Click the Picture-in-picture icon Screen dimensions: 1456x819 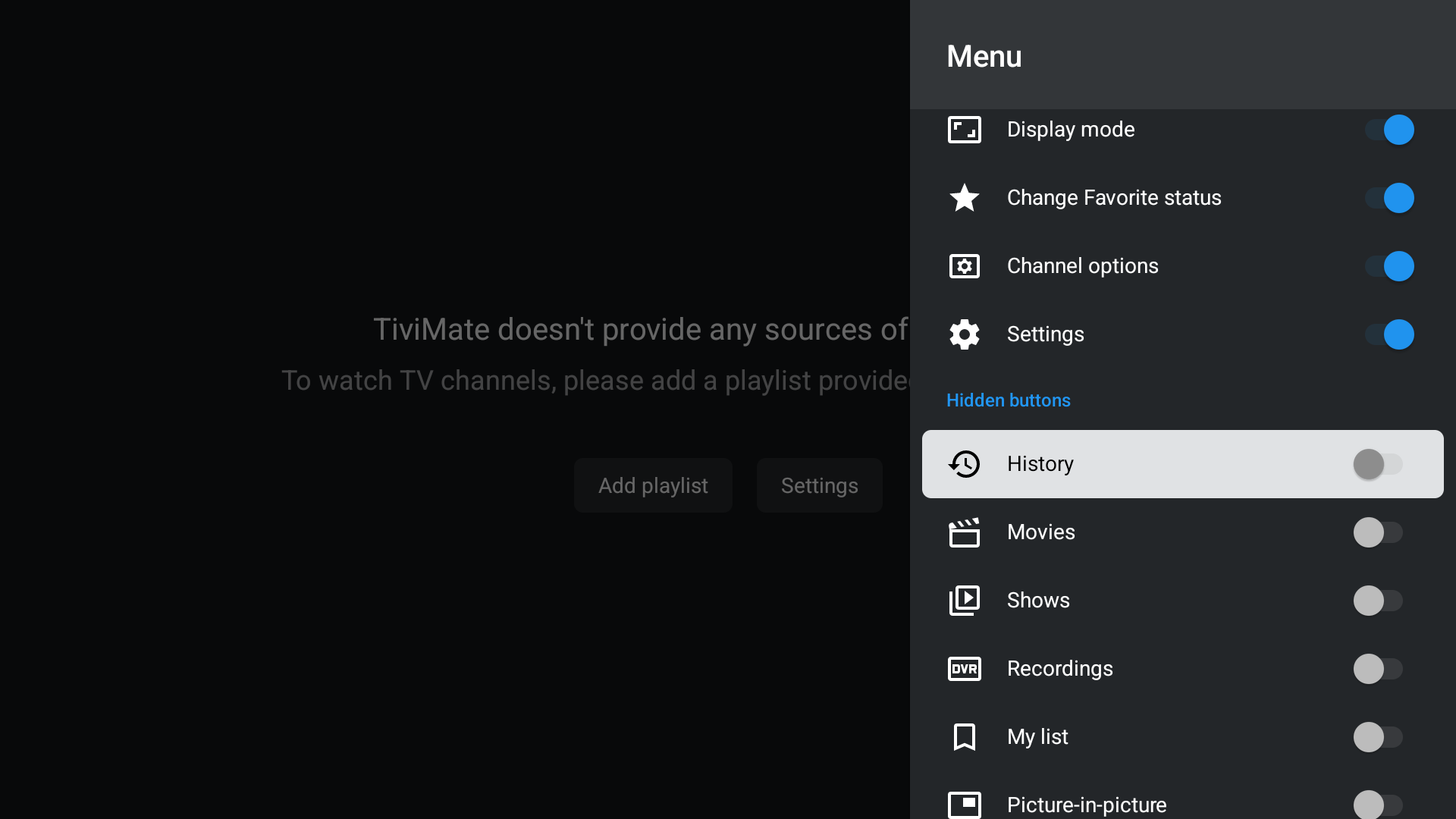click(964, 805)
